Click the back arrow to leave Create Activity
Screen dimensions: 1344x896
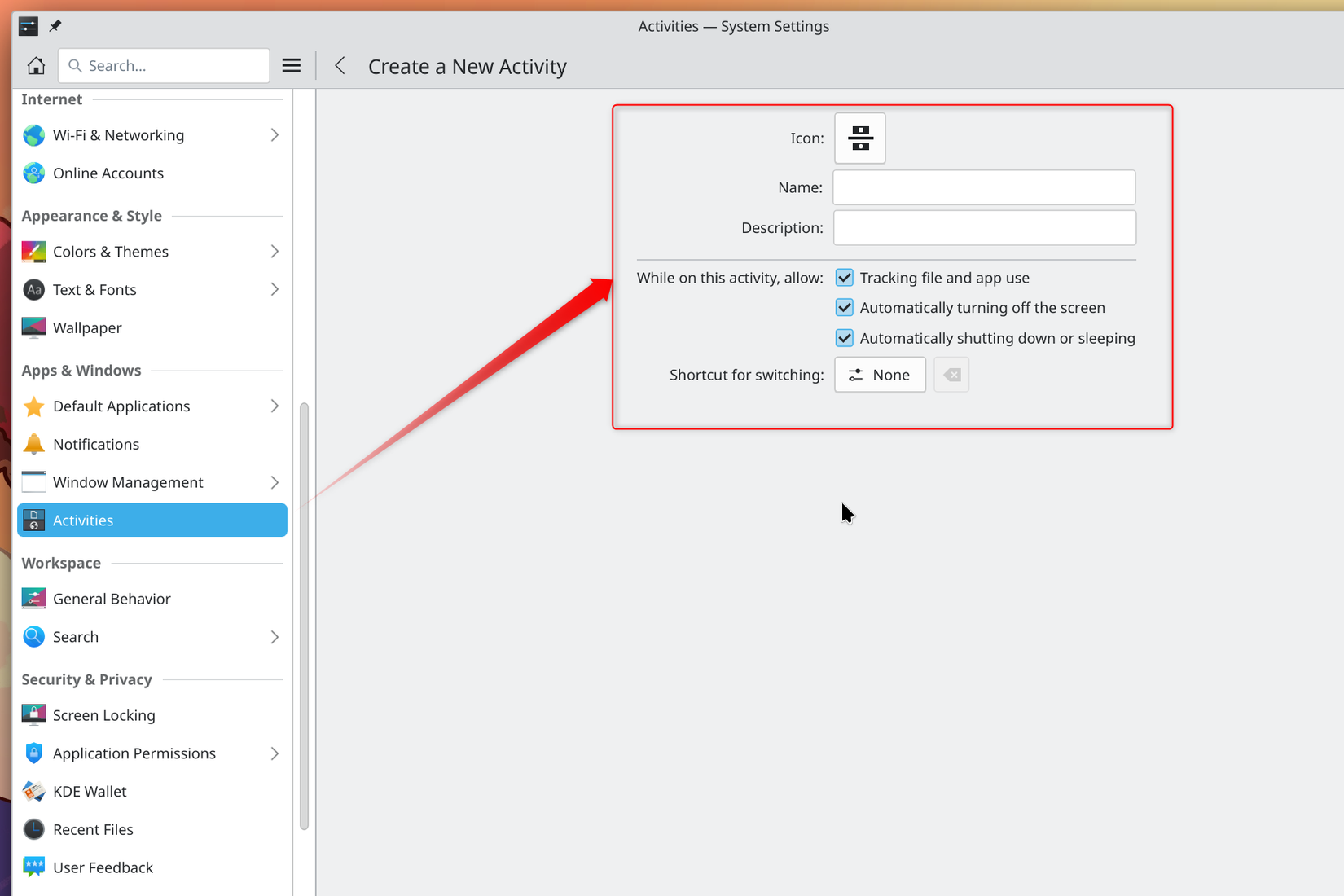(340, 65)
